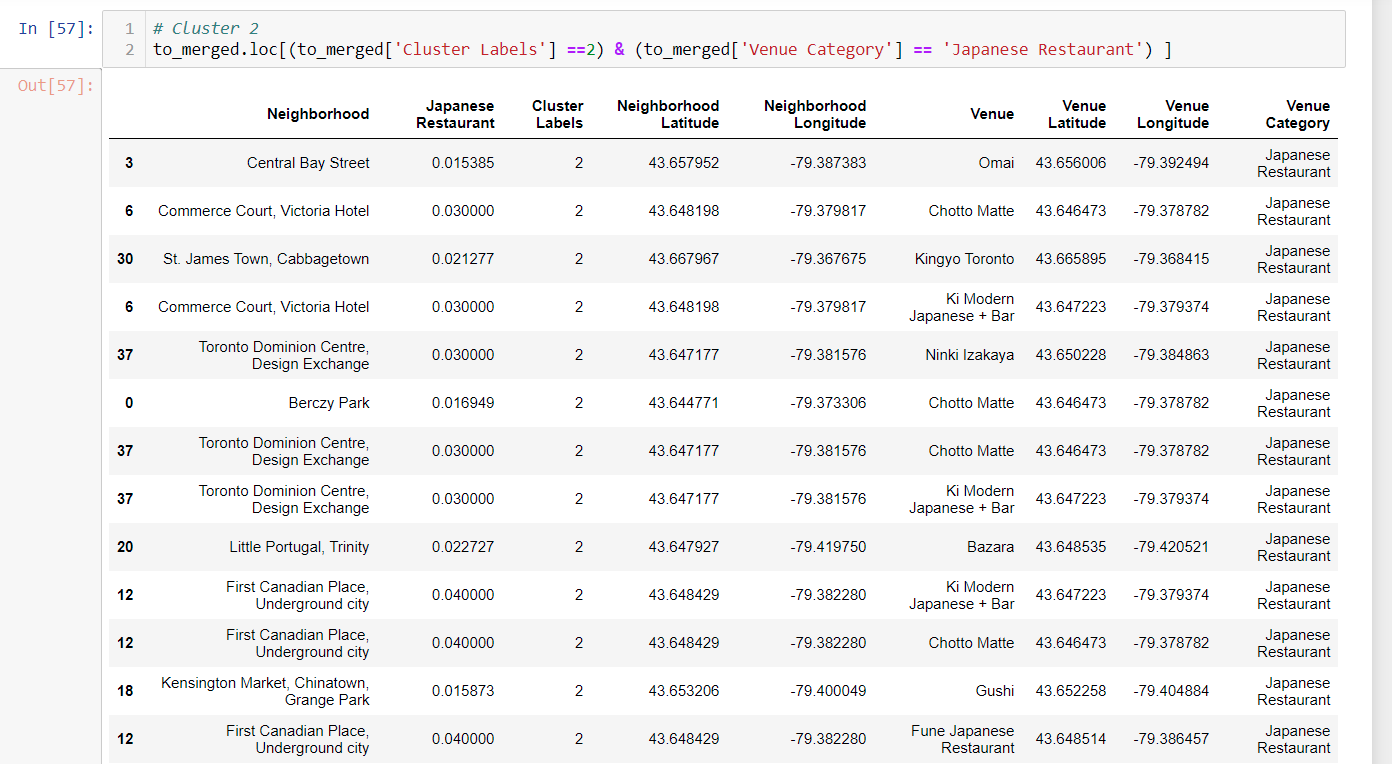
Task: Click the Venue column header
Action: pos(992,114)
